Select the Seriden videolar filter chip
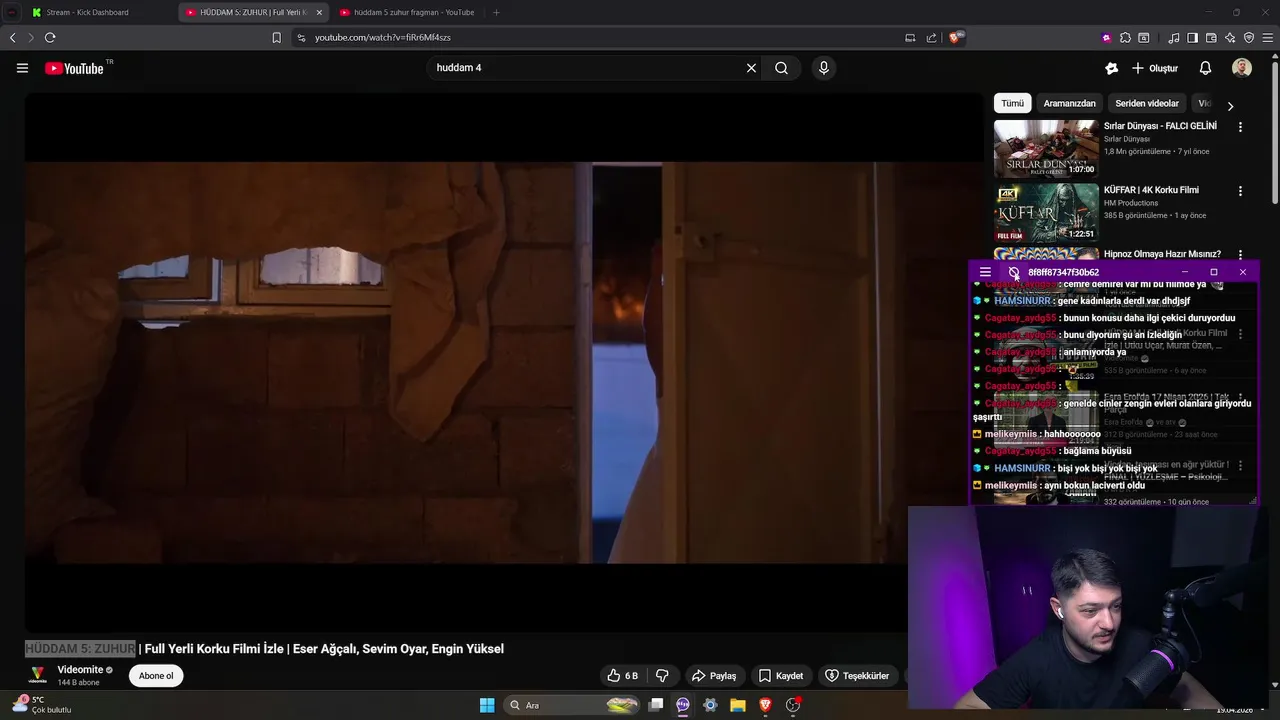This screenshot has width=1280, height=720. tap(1147, 103)
